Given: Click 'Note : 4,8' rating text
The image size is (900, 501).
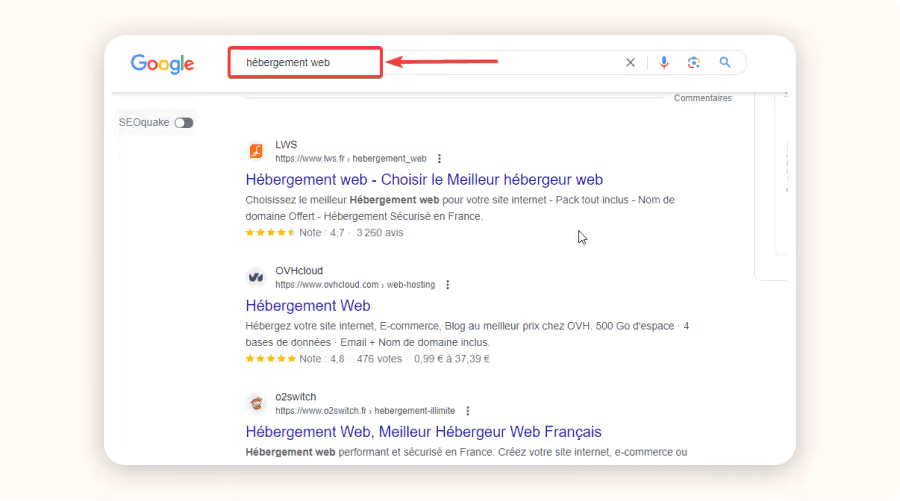Looking at the screenshot, I should (x=321, y=359).
